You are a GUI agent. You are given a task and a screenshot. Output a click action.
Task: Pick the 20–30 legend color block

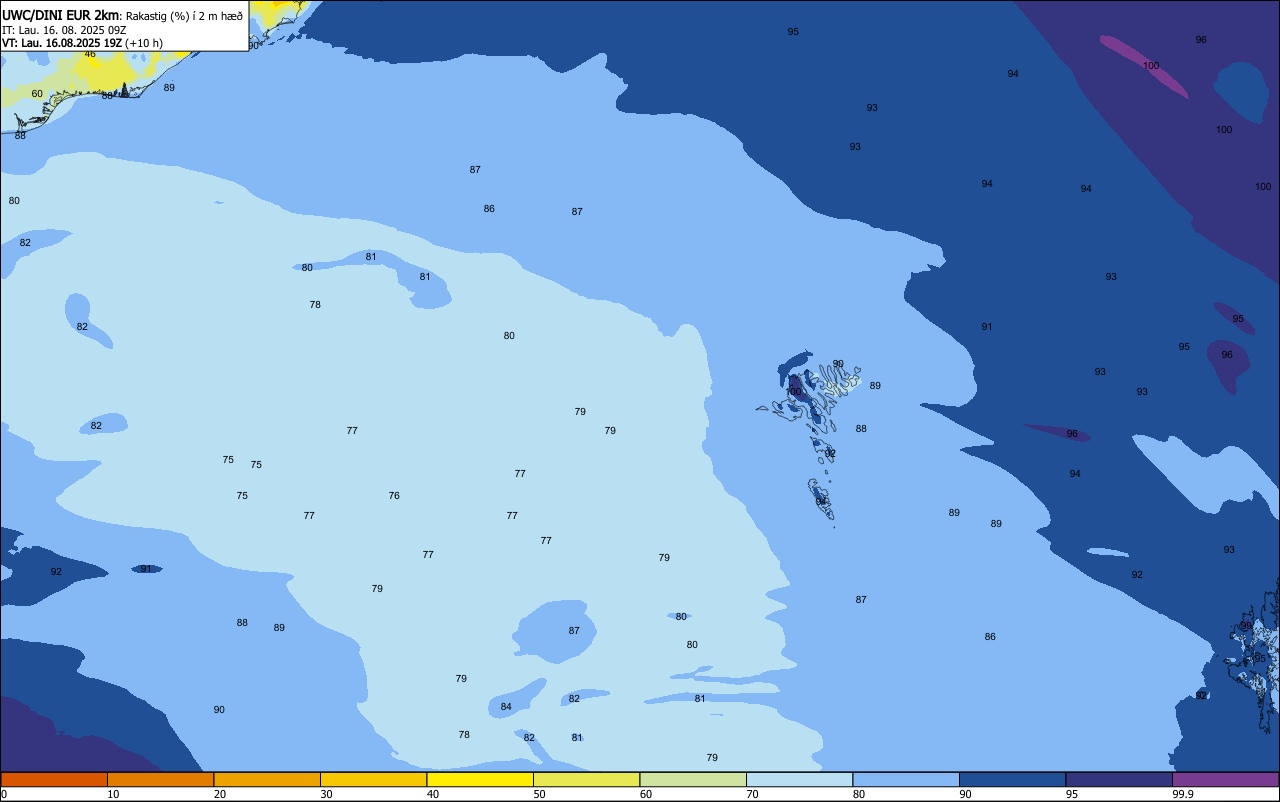click(267, 779)
